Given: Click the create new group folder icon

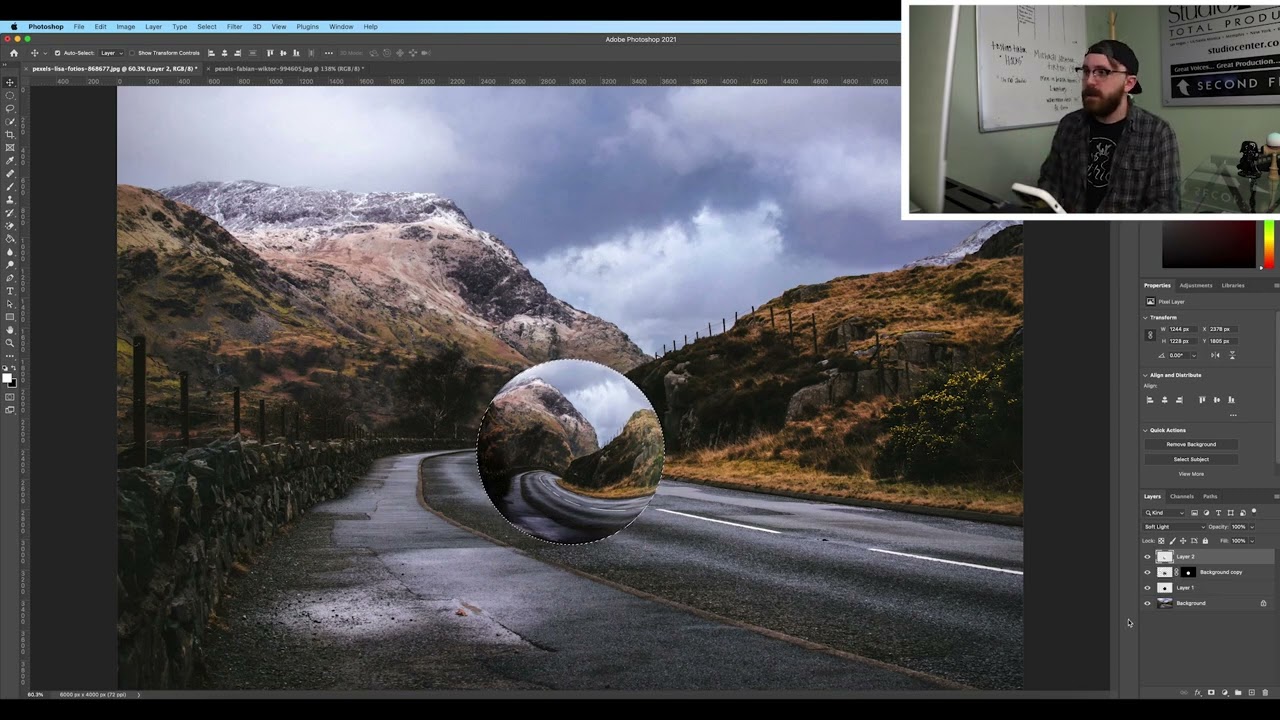Looking at the screenshot, I should 1238,692.
